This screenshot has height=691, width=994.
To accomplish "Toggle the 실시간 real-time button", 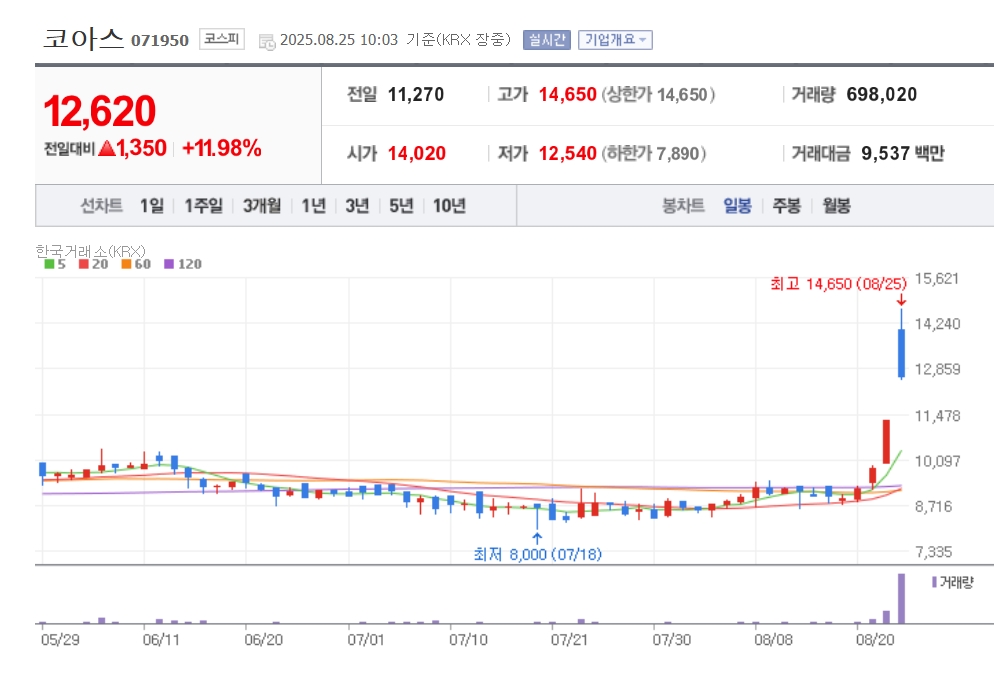I will pos(546,40).
